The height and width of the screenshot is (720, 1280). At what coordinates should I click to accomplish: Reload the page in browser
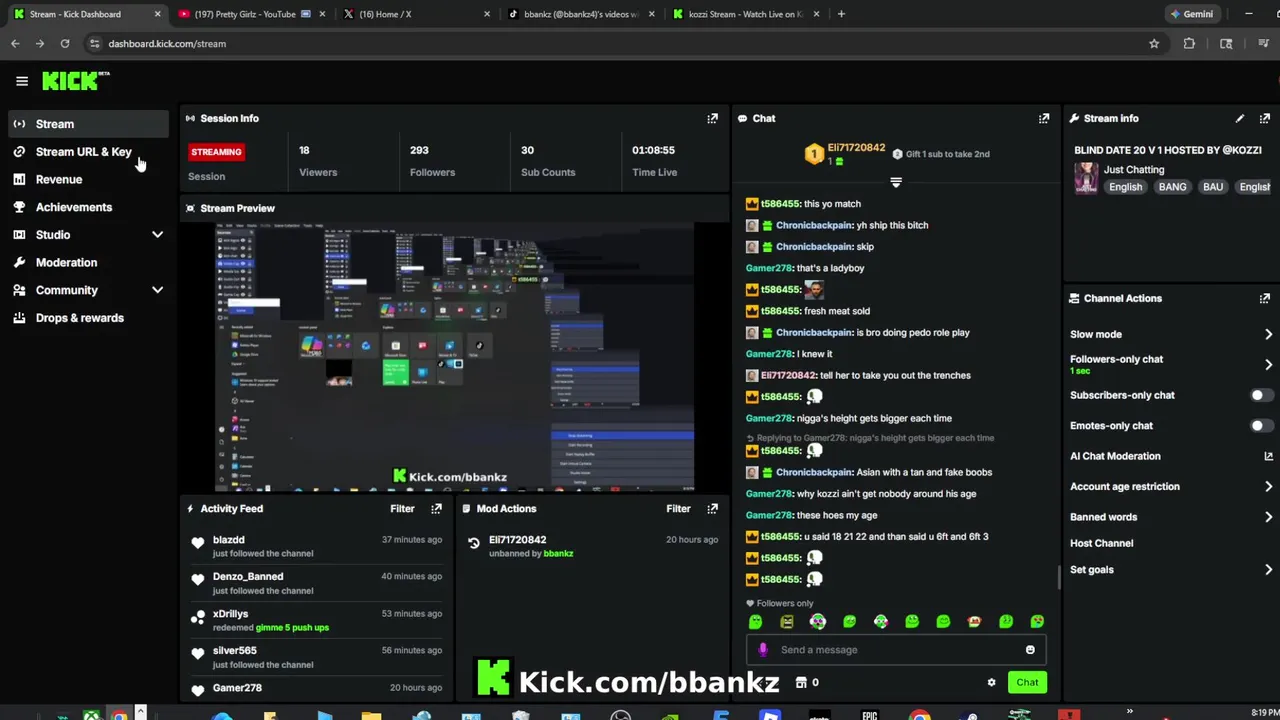(x=65, y=43)
